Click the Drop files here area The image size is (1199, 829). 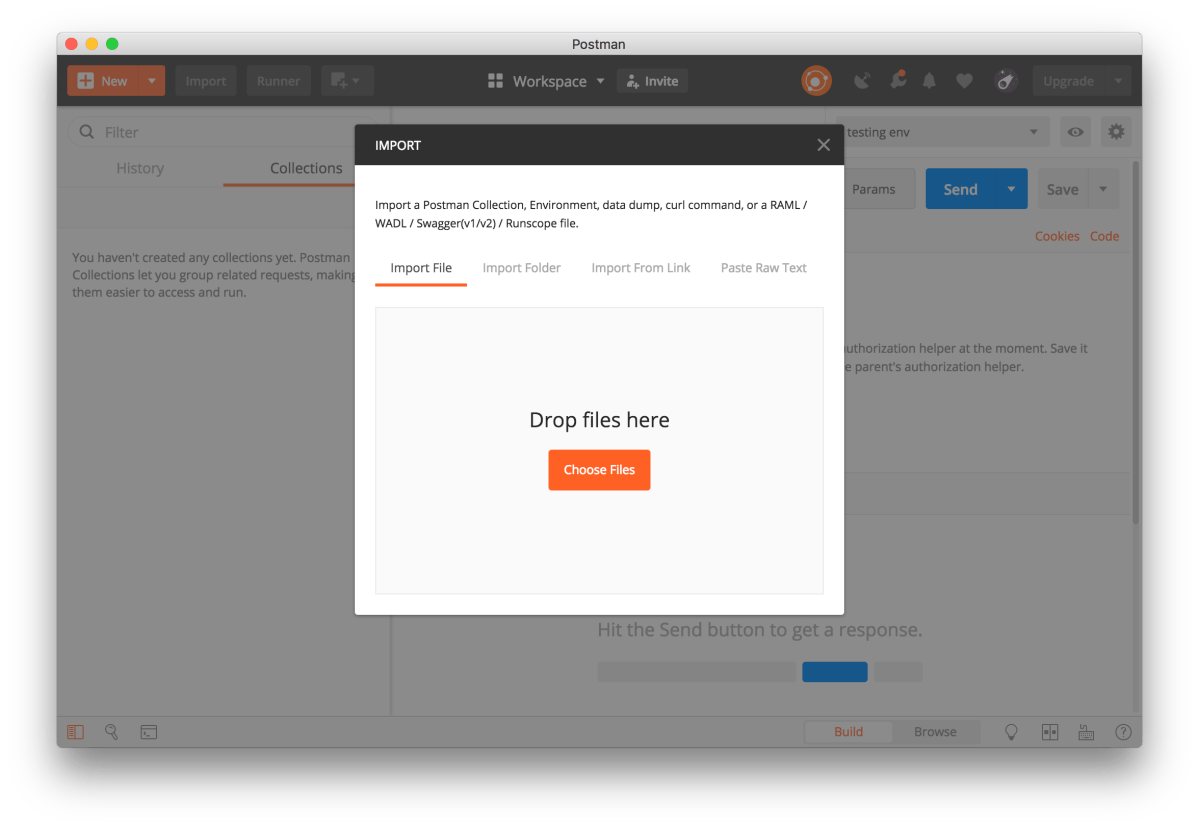click(599, 450)
